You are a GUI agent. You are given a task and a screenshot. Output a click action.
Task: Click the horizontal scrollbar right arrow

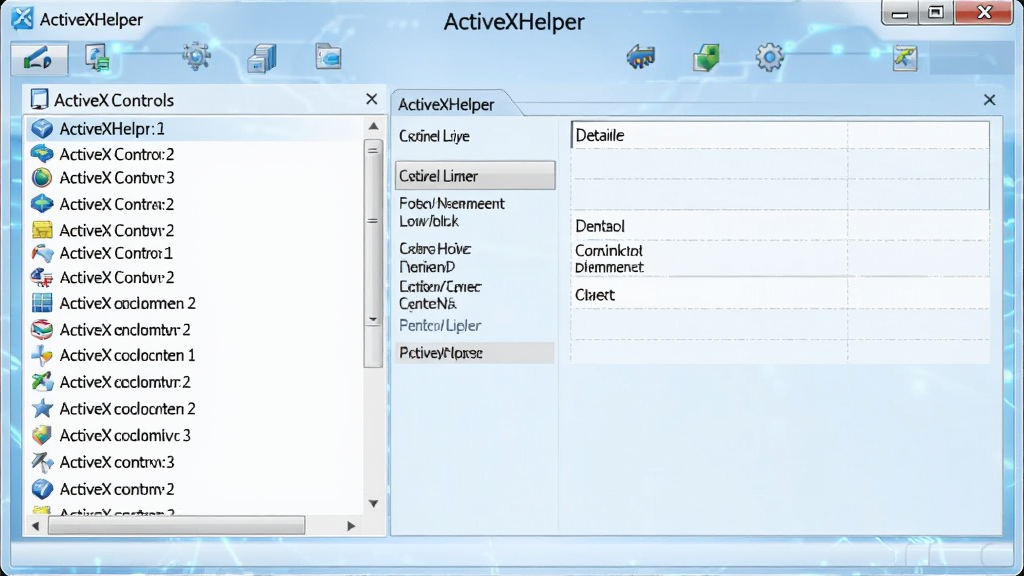click(351, 526)
